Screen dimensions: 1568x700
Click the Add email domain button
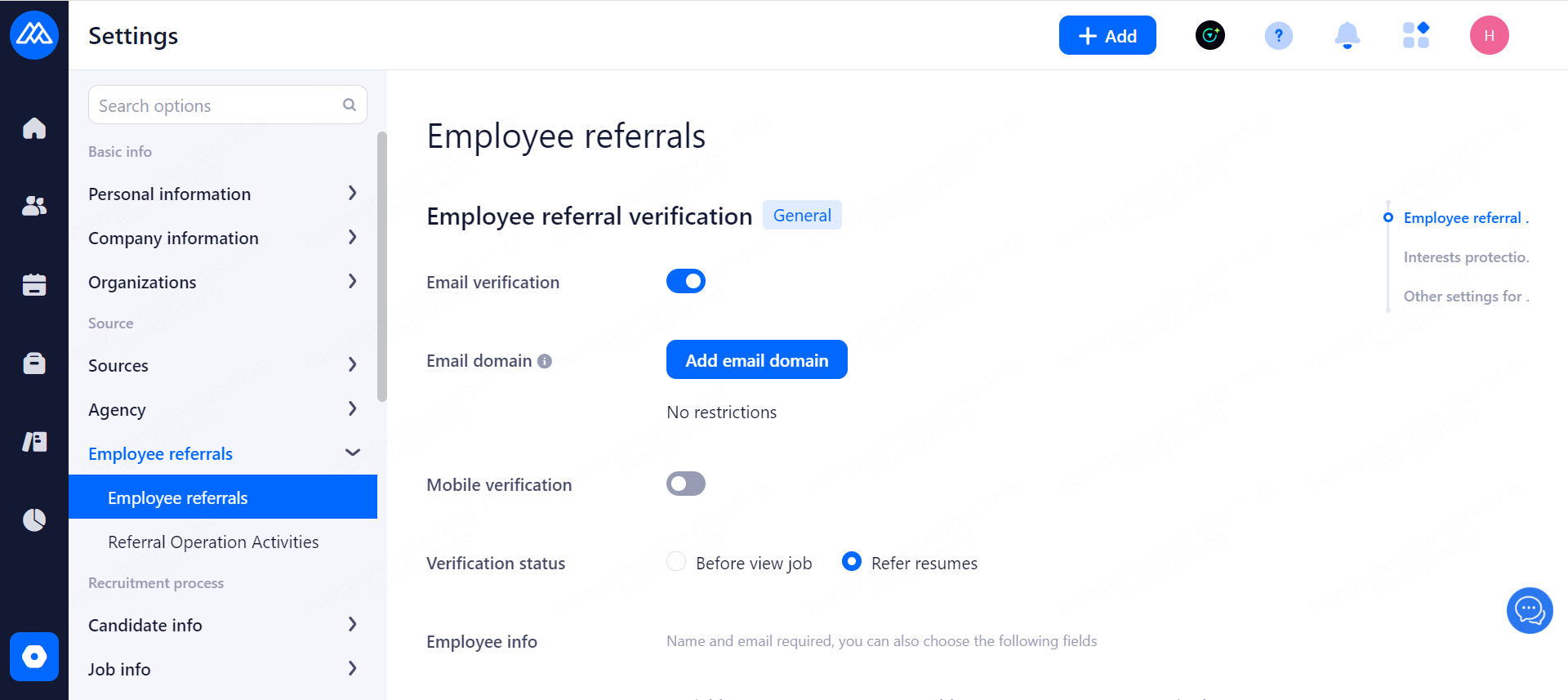click(756, 360)
